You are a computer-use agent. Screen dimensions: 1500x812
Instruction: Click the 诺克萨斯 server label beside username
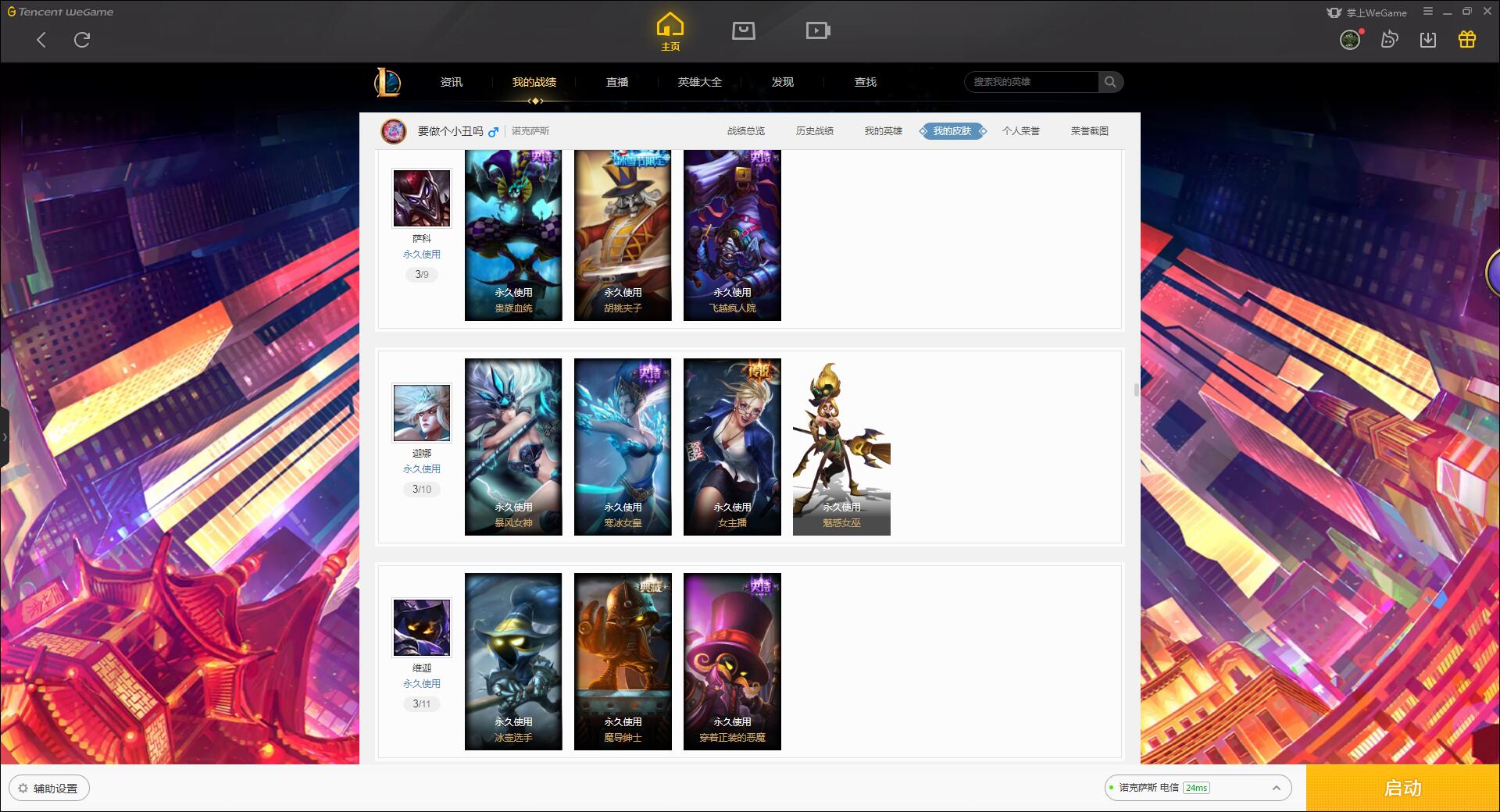pos(530,131)
